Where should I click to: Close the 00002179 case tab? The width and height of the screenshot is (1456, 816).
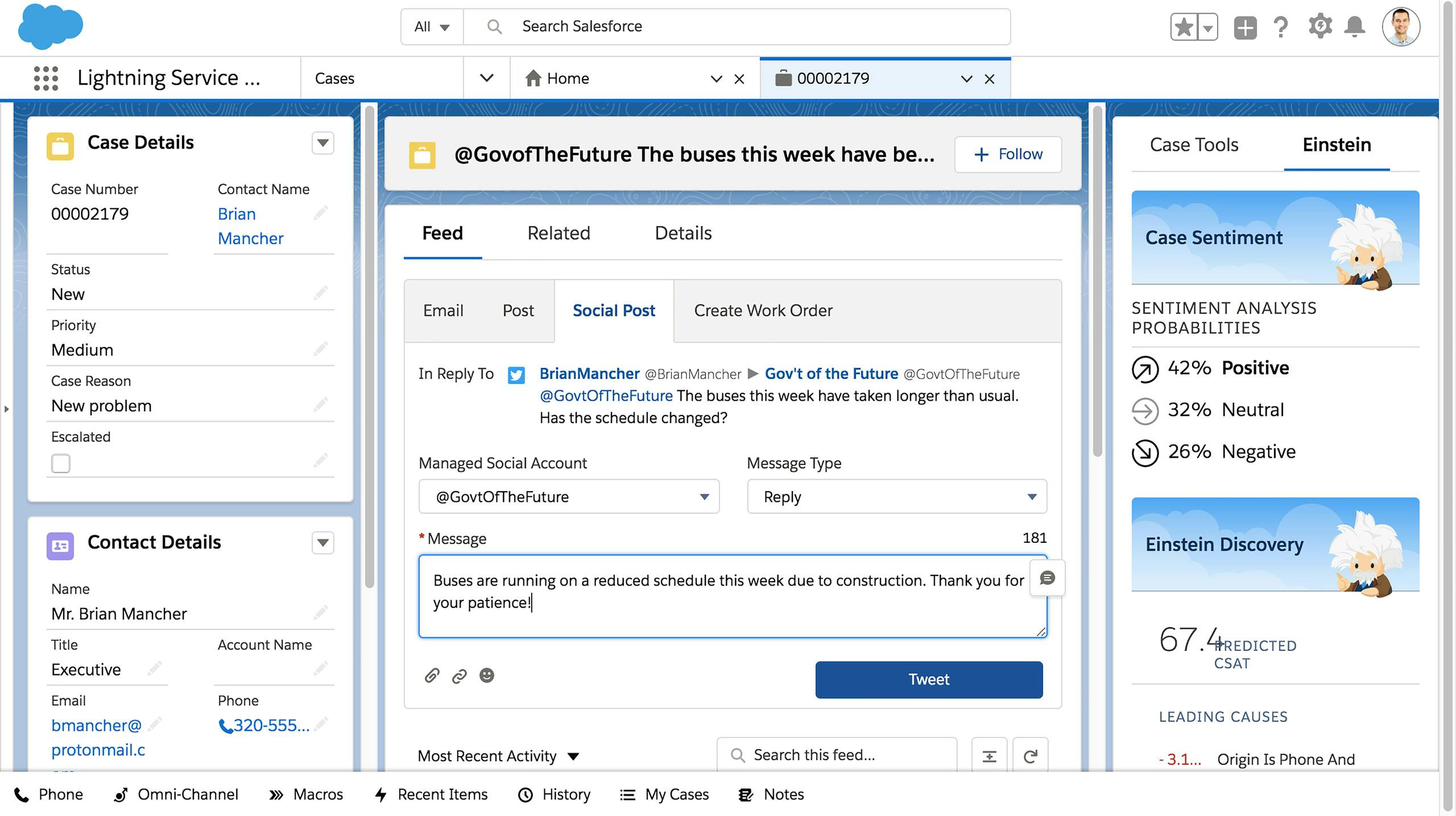(x=990, y=79)
